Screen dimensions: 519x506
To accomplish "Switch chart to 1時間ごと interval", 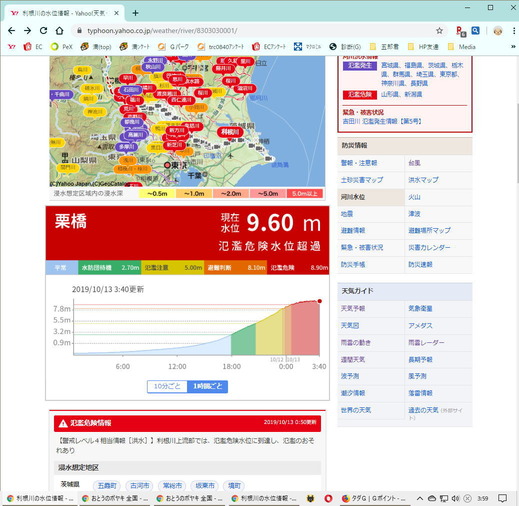I will [207, 386].
